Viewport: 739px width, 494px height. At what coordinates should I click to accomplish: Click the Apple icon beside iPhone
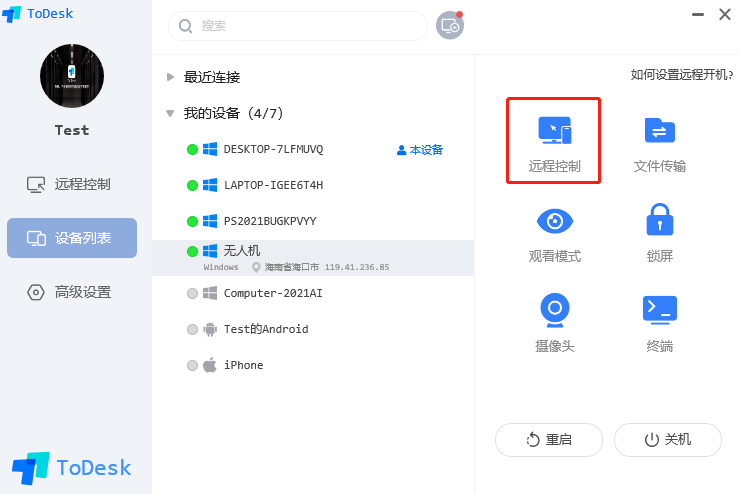210,365
